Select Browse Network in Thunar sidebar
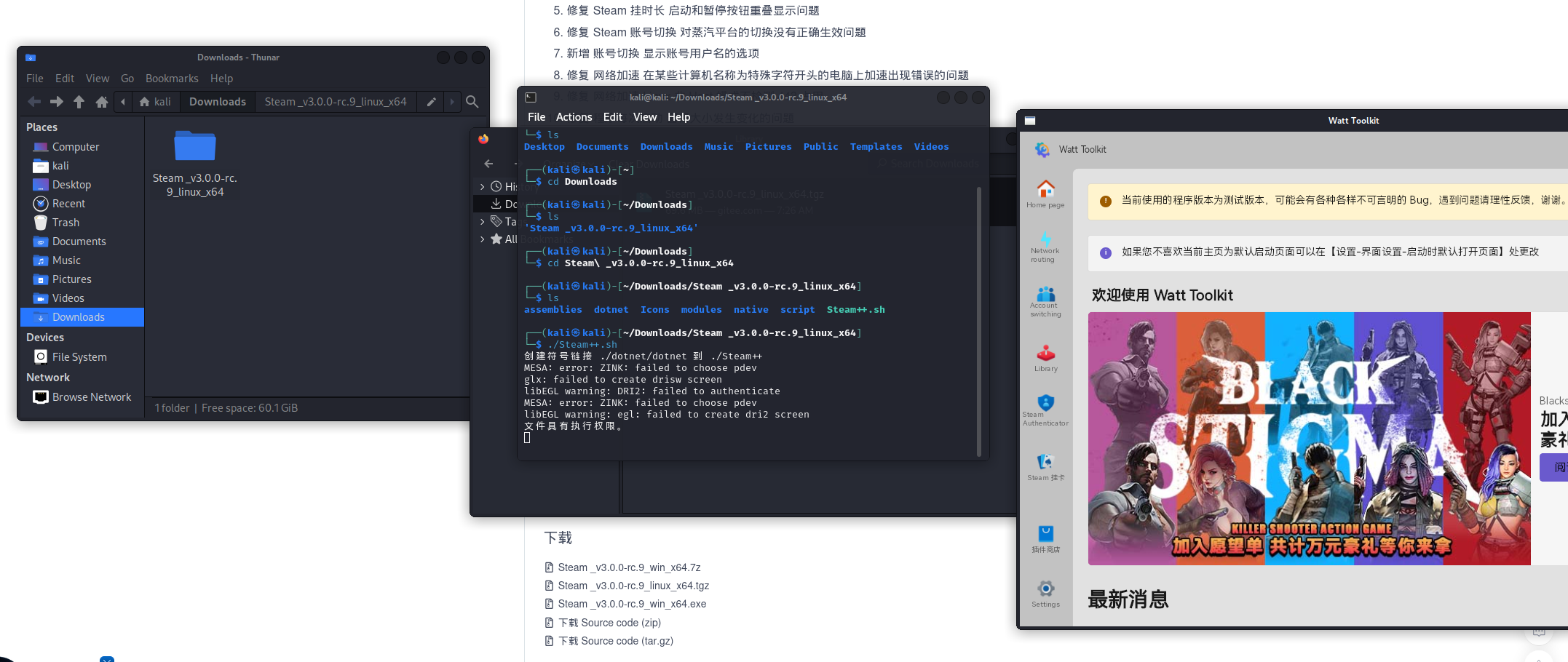Viewport: 1568px width, 662px height. pos(83,397)
